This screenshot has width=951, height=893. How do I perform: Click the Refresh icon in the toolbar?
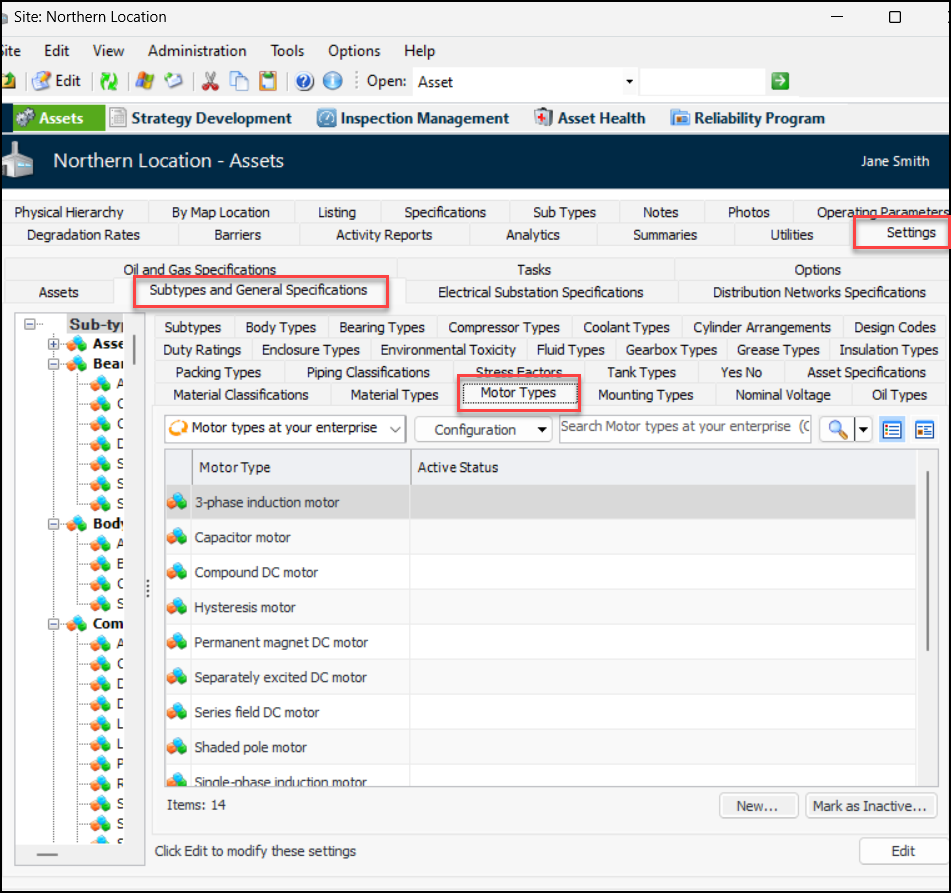(108, 81)
